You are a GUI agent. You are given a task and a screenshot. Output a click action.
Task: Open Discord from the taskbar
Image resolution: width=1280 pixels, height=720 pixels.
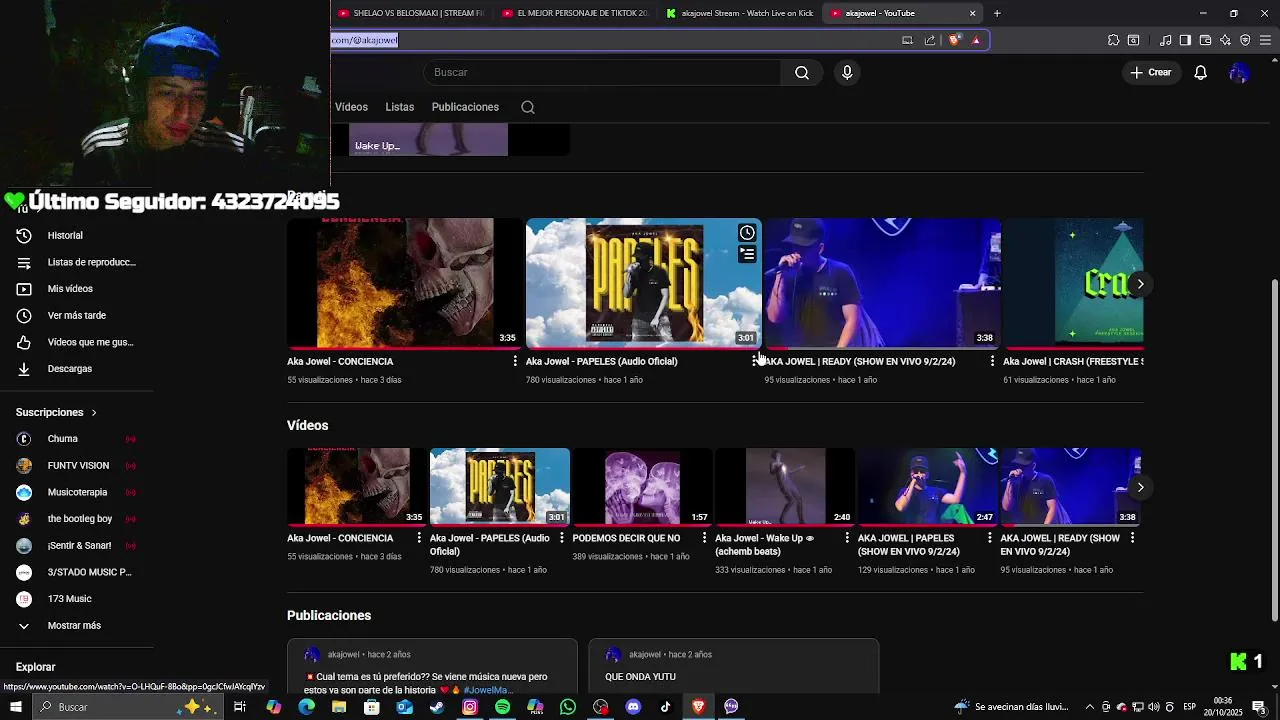pyautogui.click(x=633, y=707)
